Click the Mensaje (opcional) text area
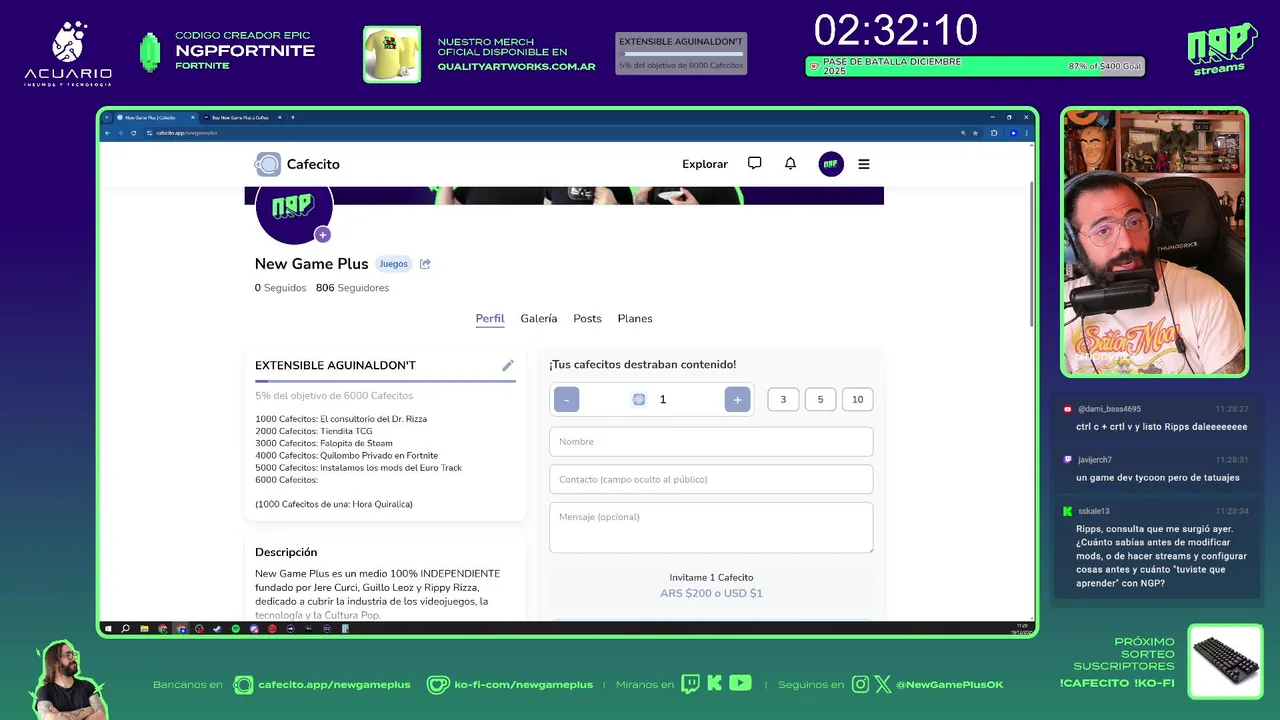Screen dimensions: 1280x720 pyautogui.click(x=711, y=527)
